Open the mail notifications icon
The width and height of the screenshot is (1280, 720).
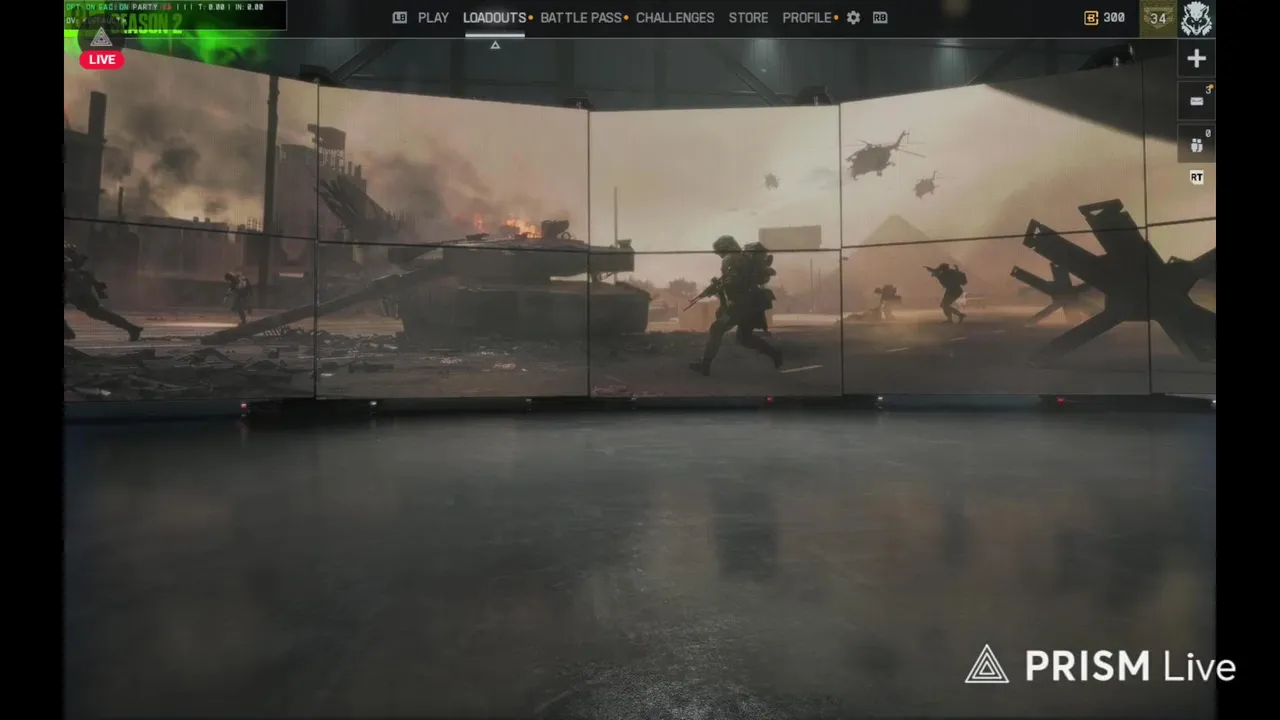click(1196, 101)
